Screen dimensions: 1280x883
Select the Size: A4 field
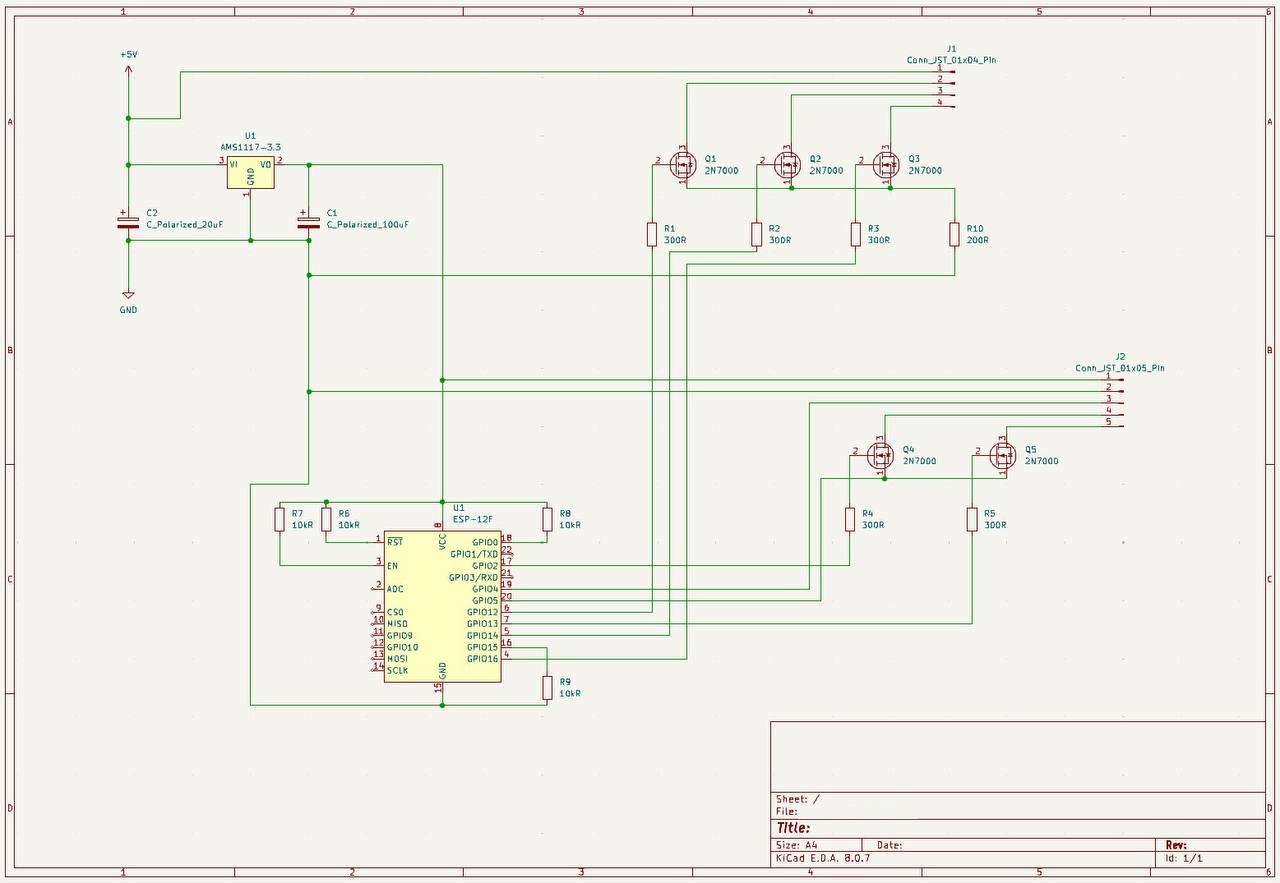pyautogui.click(x=797, y=845)
